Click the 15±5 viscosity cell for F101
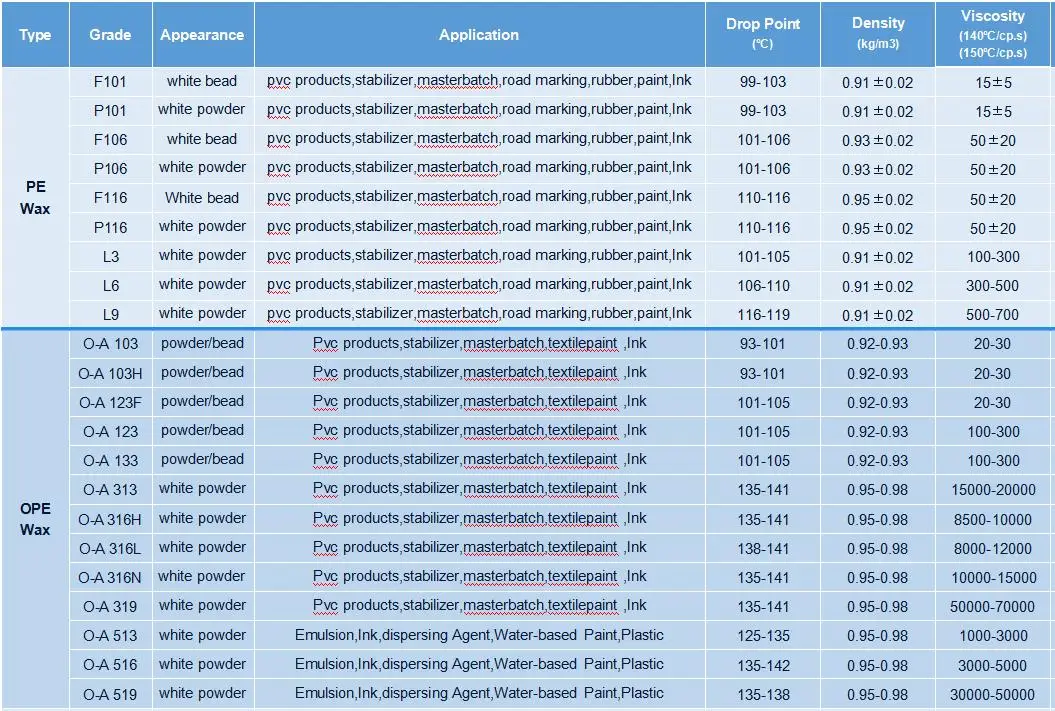This screenshot has width=1055, height=711. pyautogui.click(x=993, y=82)
